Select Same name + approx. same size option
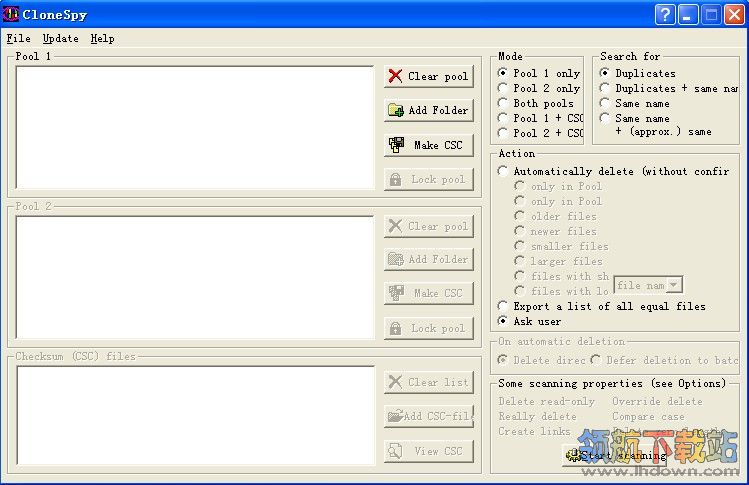749x485 pixels. tap(605, 118)
